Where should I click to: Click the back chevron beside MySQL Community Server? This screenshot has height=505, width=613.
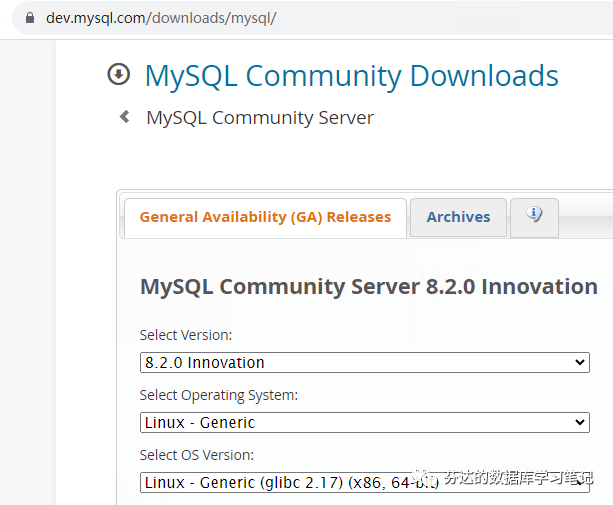(x=125, y=117)
